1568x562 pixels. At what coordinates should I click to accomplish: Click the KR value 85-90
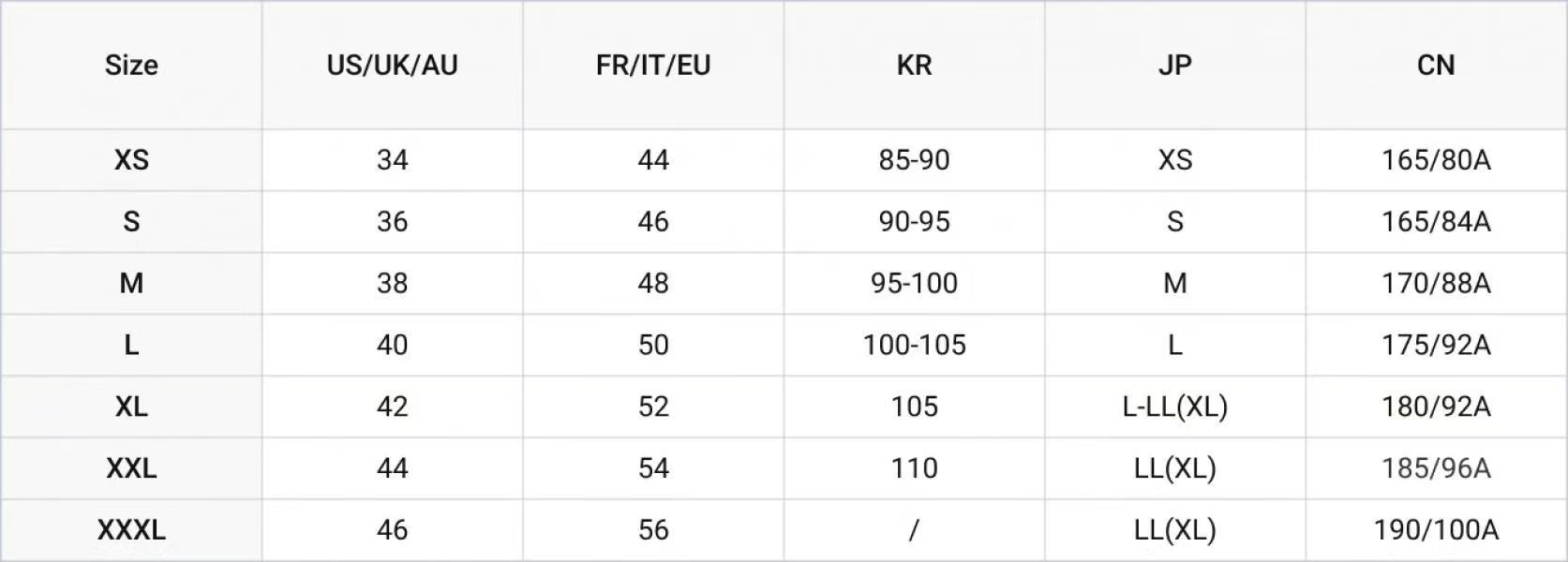[x=914, y=160]
